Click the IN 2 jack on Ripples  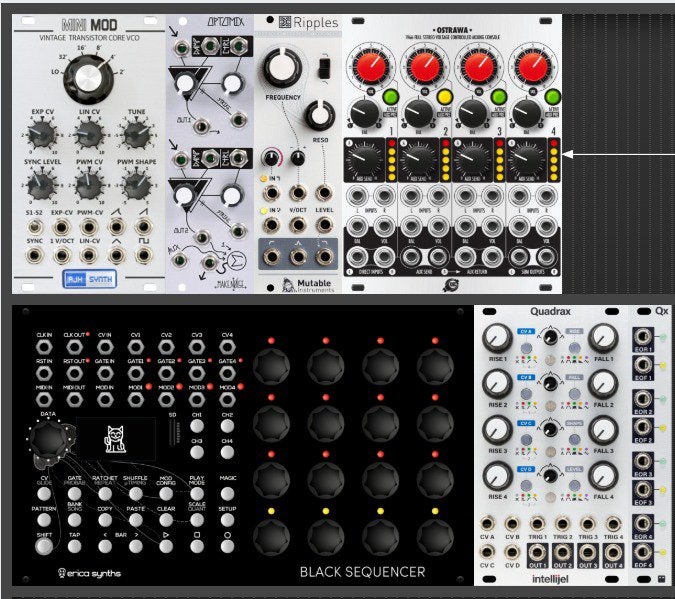[x=271, y=225]
